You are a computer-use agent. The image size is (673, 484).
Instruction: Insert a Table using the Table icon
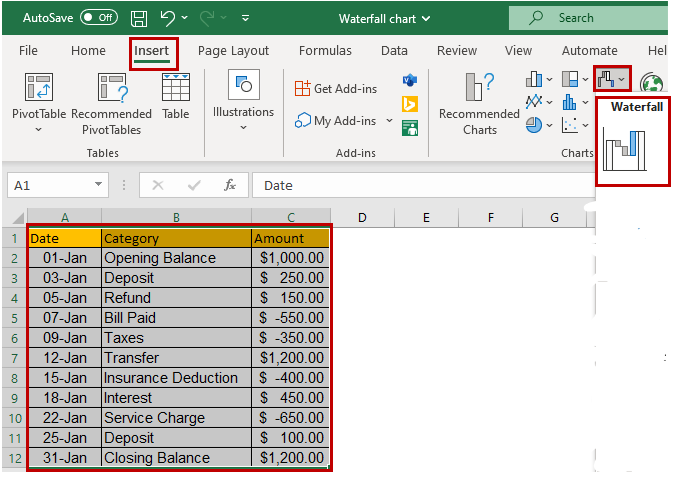(176, 87)
